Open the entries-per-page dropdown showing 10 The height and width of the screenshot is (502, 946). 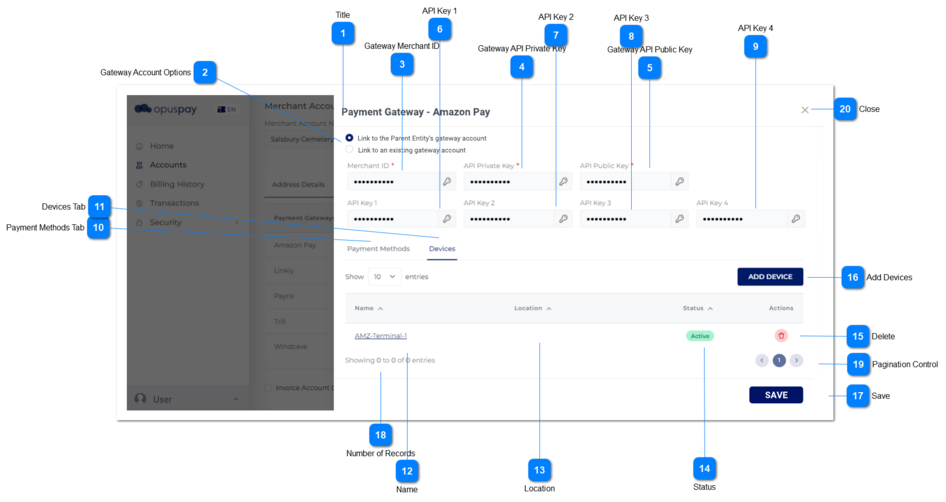coord(384,276)
